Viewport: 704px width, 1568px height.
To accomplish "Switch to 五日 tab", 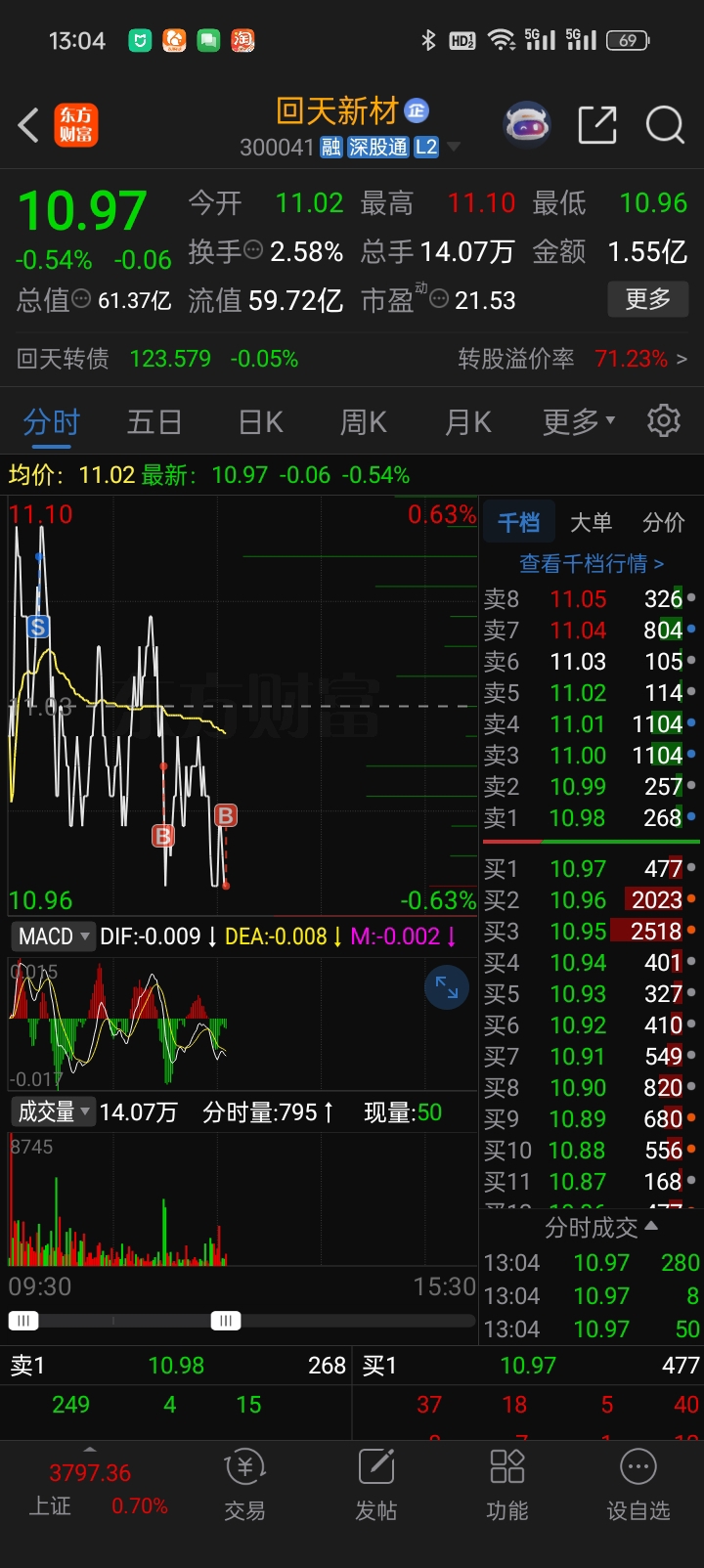I will tap(154, 421).
